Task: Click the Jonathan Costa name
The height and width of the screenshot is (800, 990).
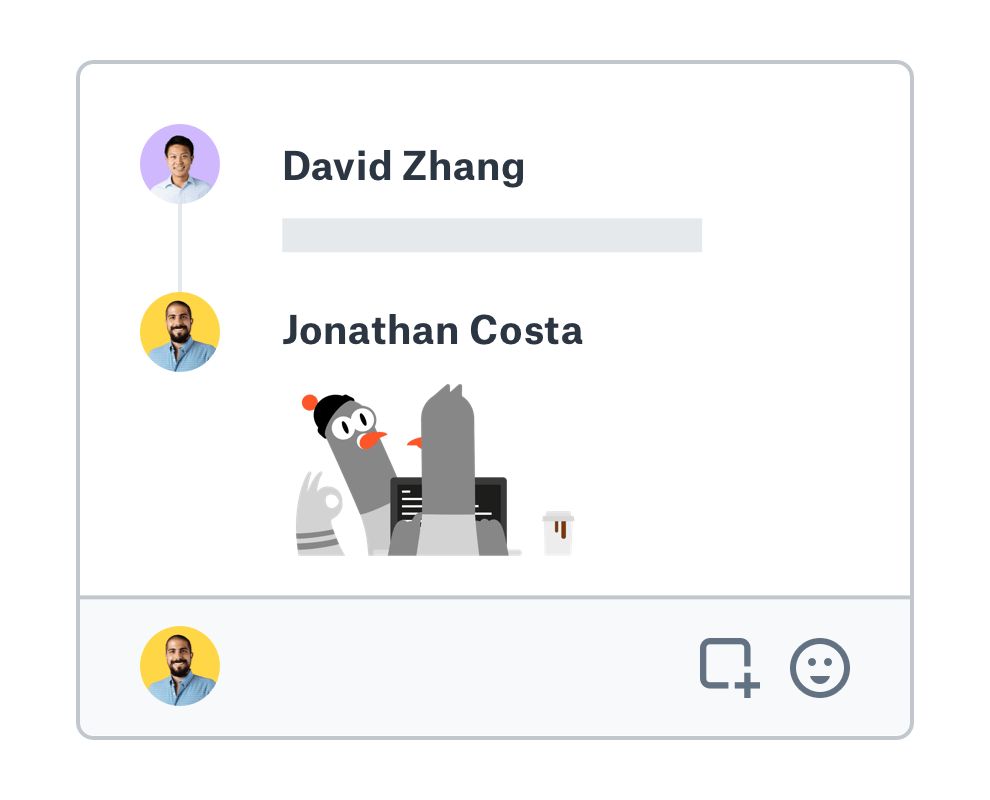Action: [432, 330]
